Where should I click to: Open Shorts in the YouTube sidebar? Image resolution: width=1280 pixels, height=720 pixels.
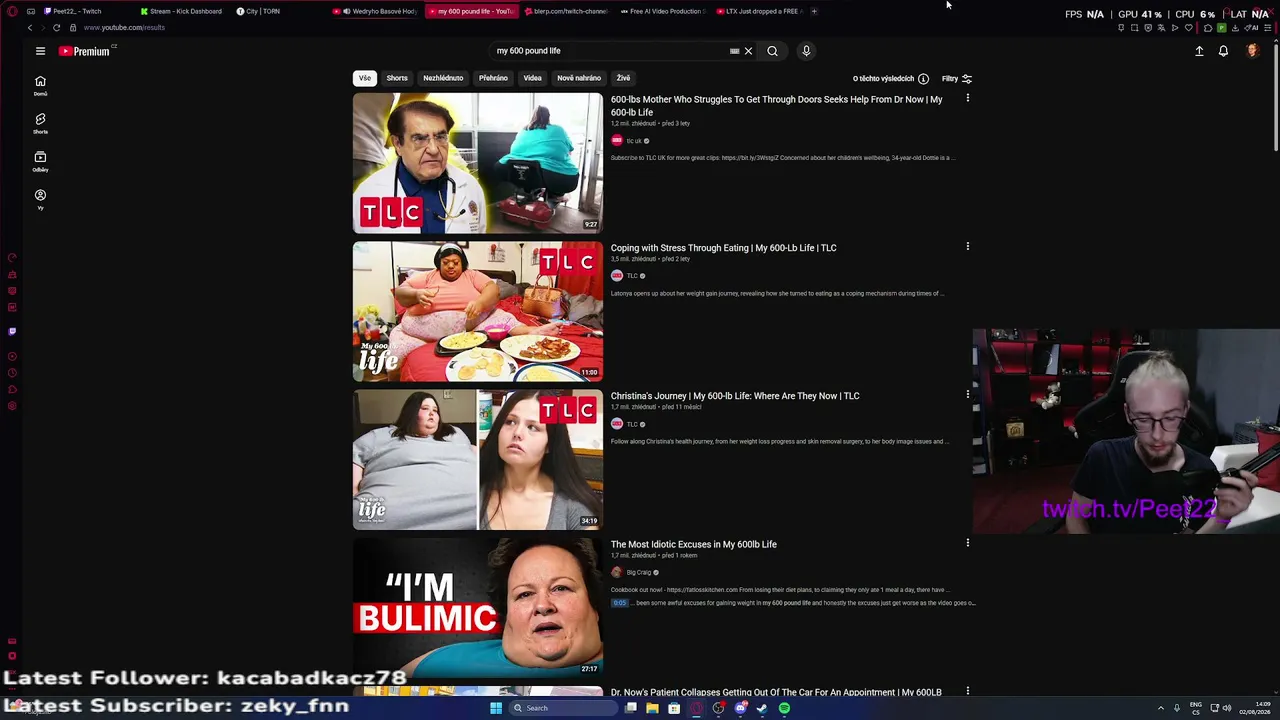coord(40,124)
